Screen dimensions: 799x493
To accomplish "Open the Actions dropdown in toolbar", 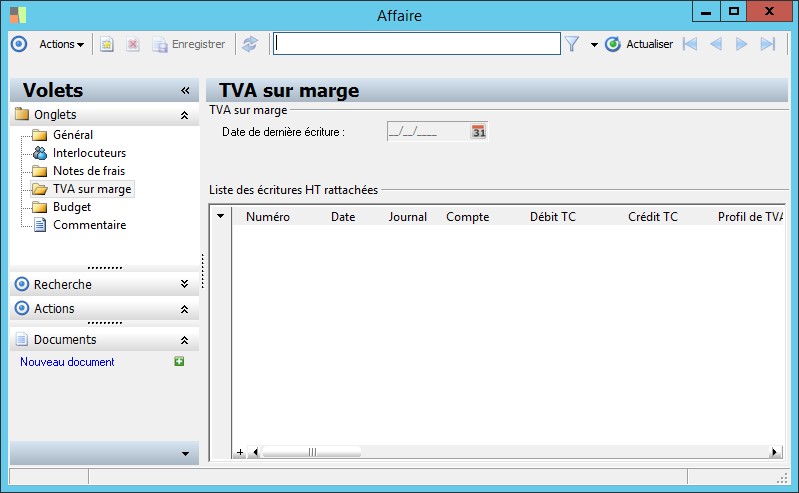I will [62, 44].
